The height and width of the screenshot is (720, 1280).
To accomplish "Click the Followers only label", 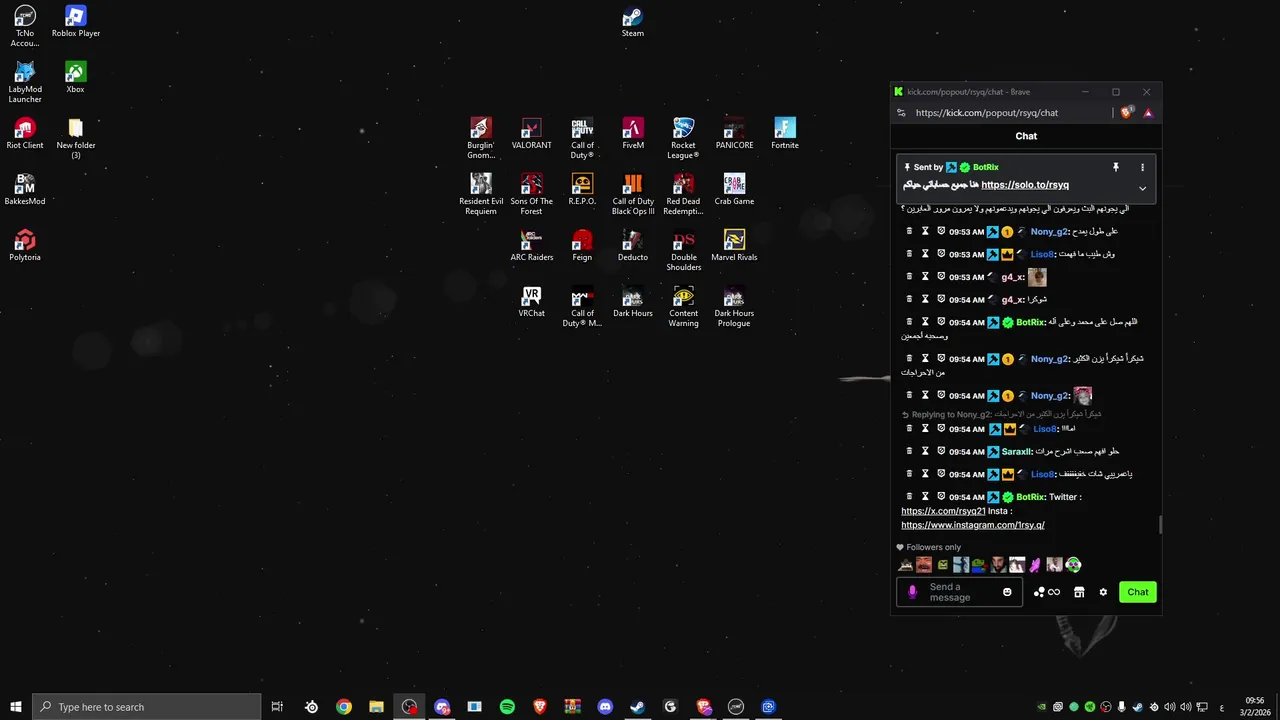I will click(933, 547).
